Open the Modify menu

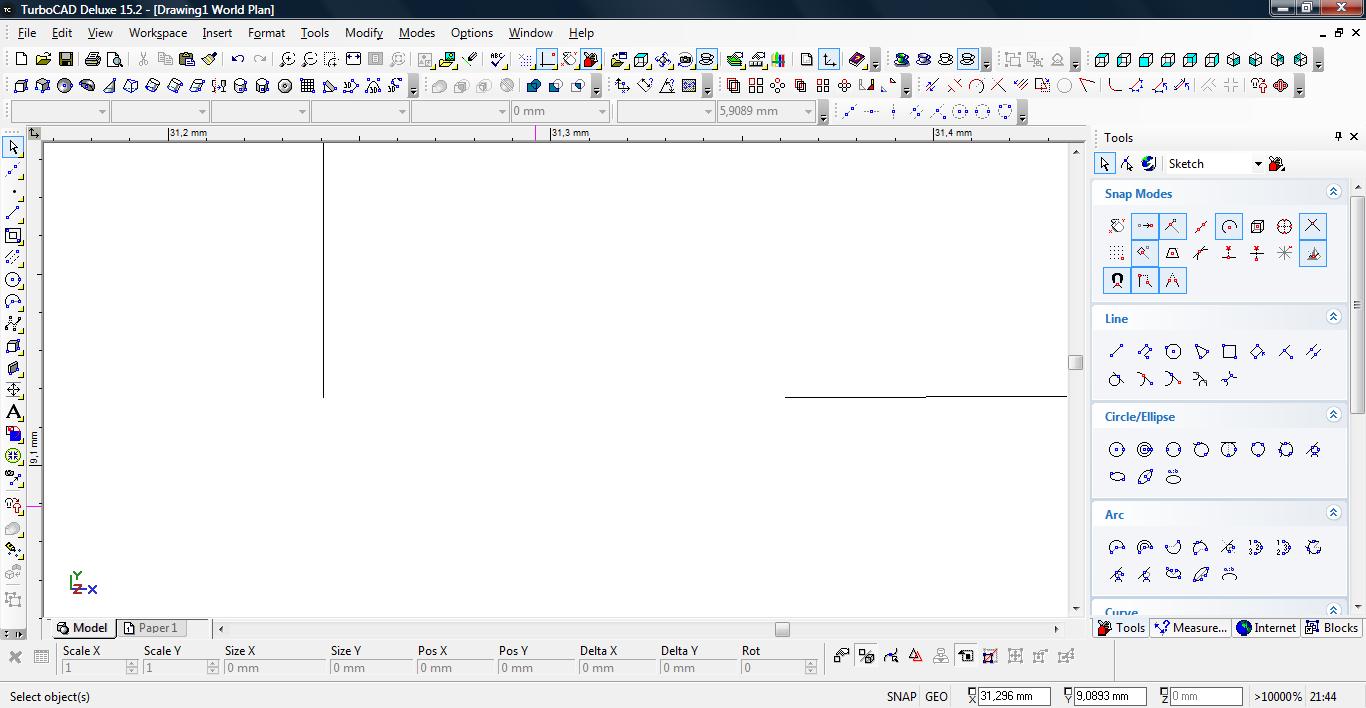(x=363, y=33)
